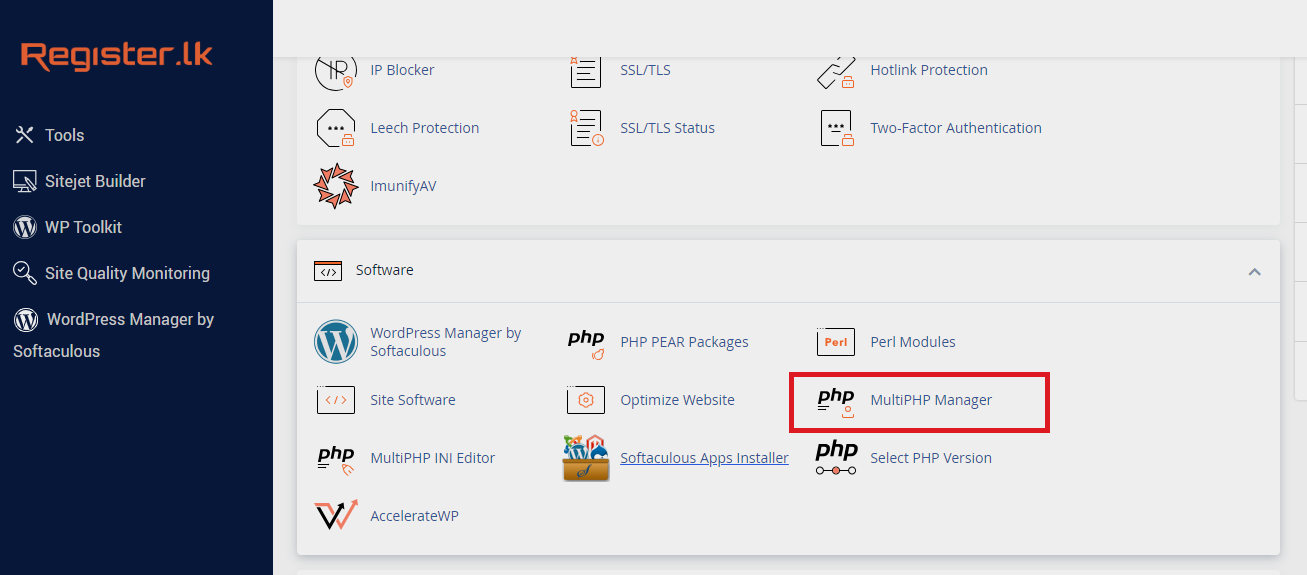Click the WP Toolkit WordPress icon
This screenshot has height=575, width=1307.
25,227
